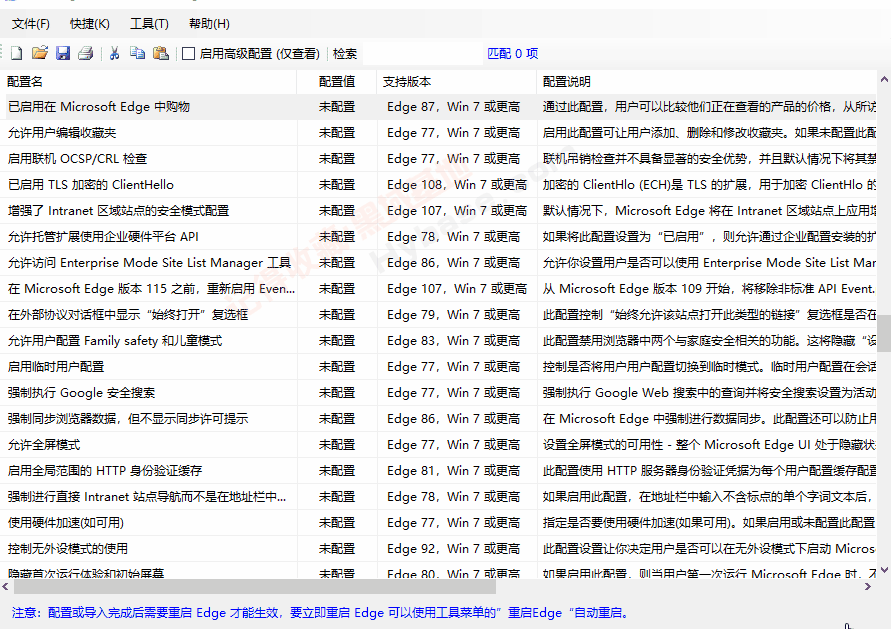Sort by the 配置说明 column header
The width and height of the screenshot is (891, 629).
click(707, 82)
